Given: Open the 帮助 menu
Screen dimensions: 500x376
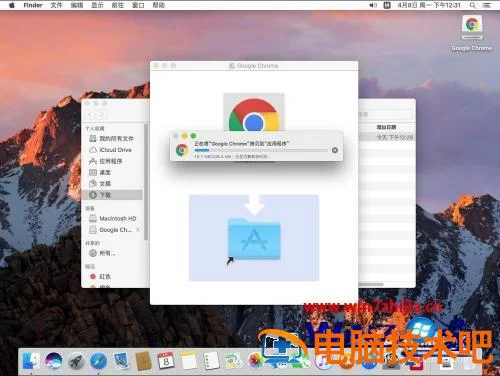Looking at the screenshot, I should coord(159,5).
